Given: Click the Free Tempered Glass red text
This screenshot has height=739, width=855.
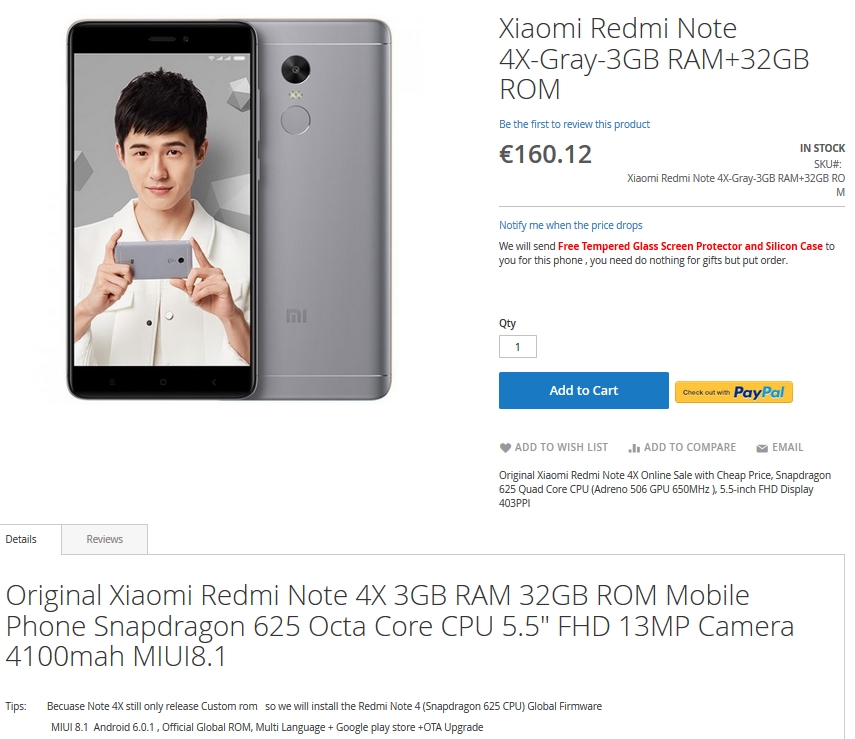Looking at the screenshot, I should pos(690,246).
